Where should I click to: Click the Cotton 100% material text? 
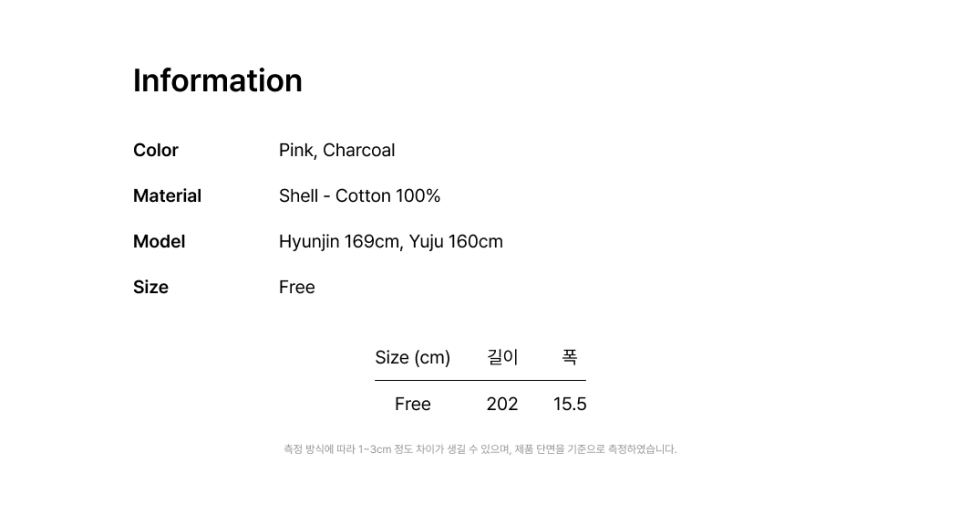(388, 196)
